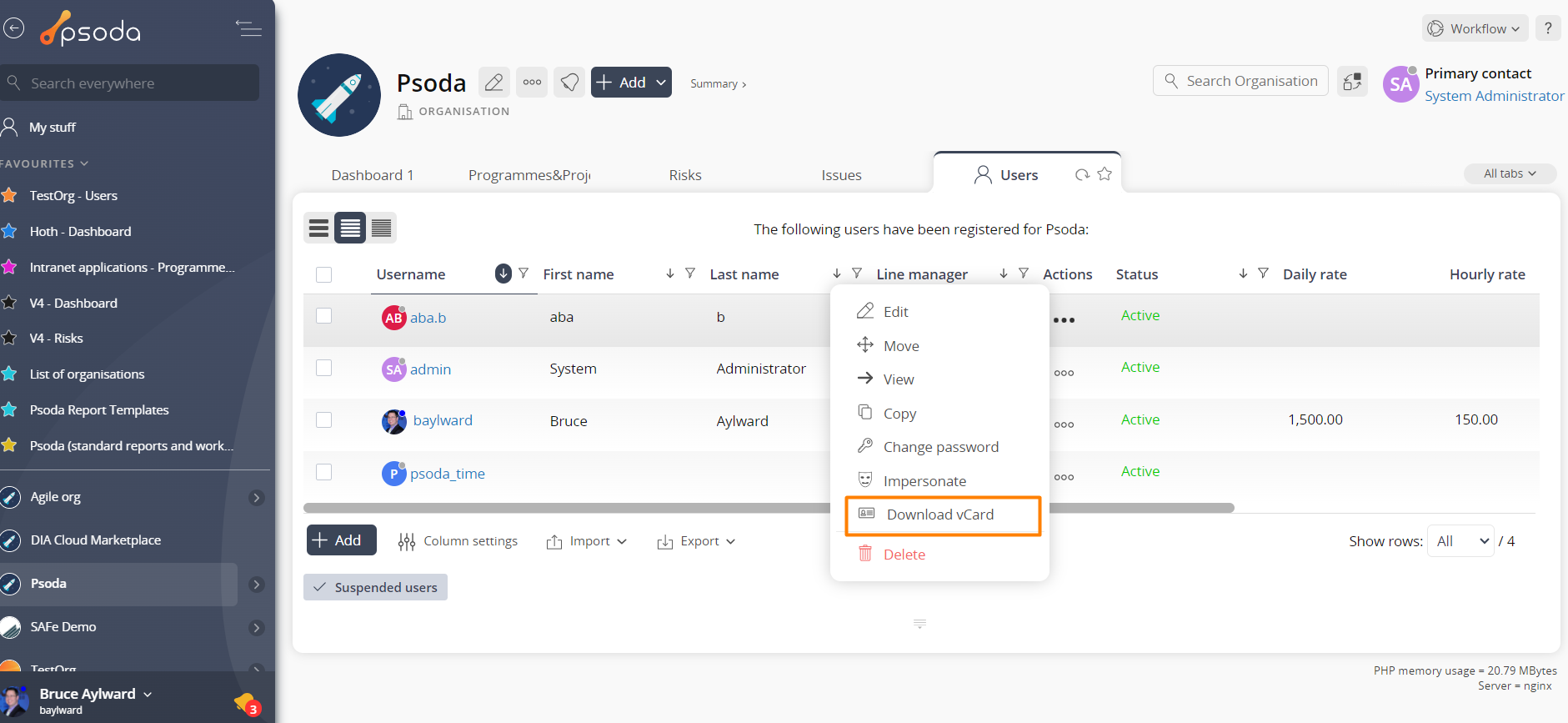Open notifications bell with badge 3

(x=246, y=704)
